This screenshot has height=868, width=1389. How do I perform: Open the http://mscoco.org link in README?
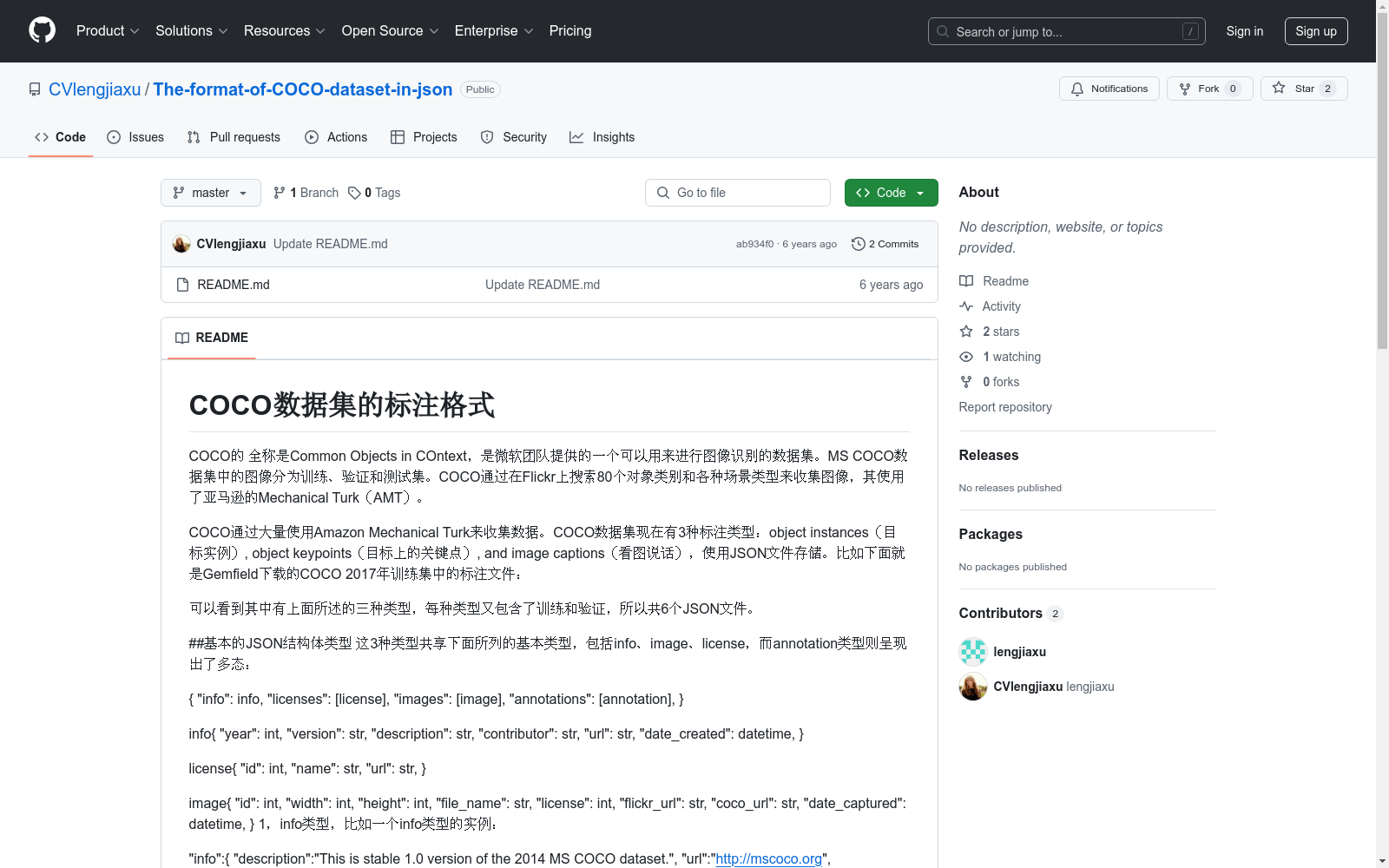pos(768,858)
